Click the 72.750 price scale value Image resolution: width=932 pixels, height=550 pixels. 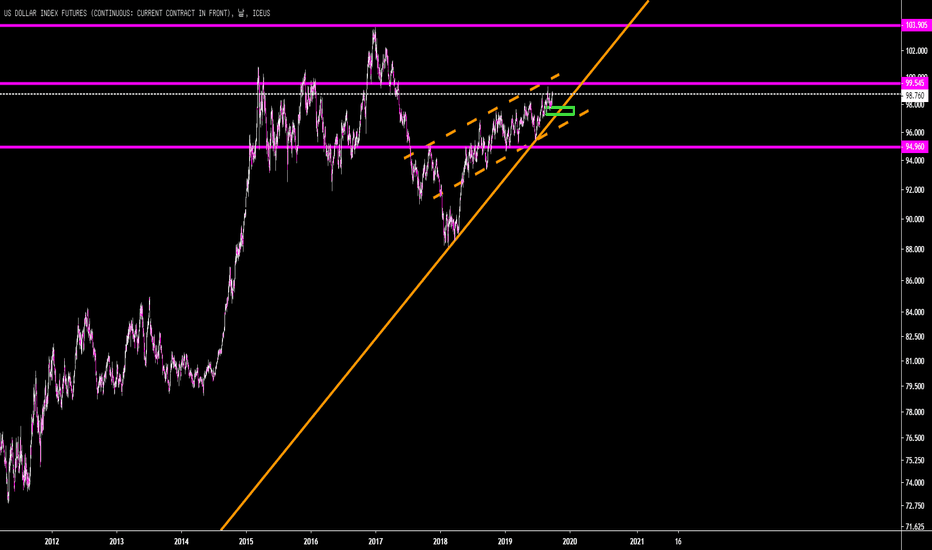tap(915, 506)
